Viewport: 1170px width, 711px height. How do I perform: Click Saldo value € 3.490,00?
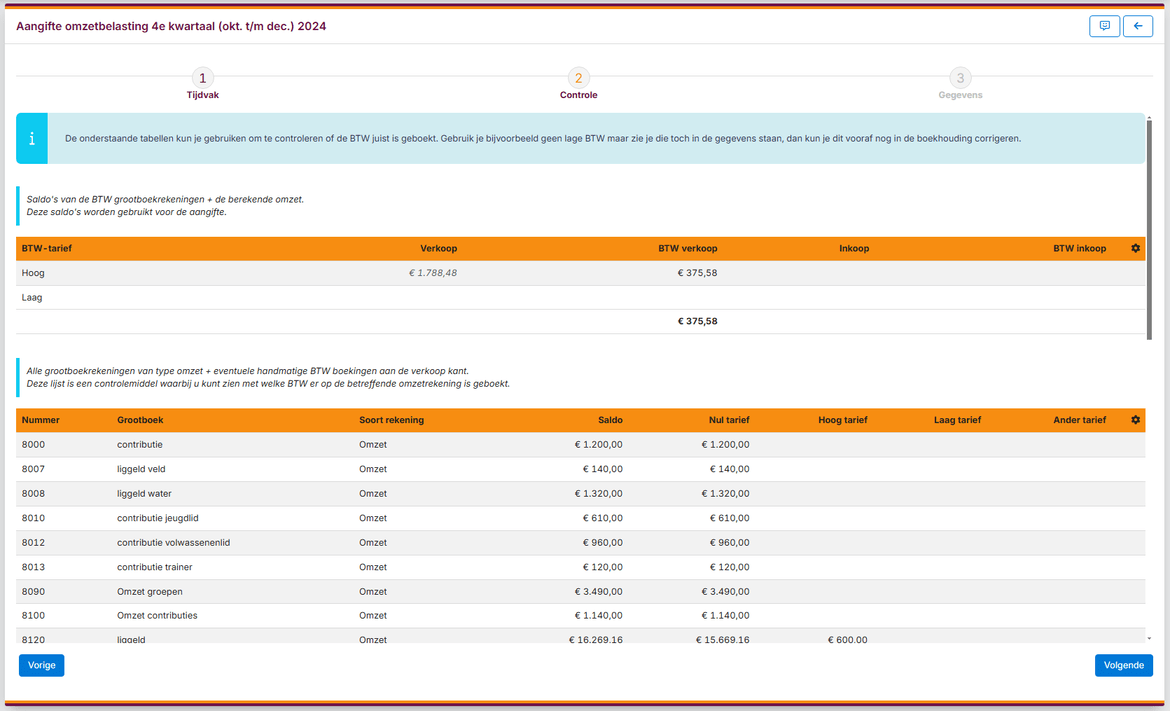point(598,592)
